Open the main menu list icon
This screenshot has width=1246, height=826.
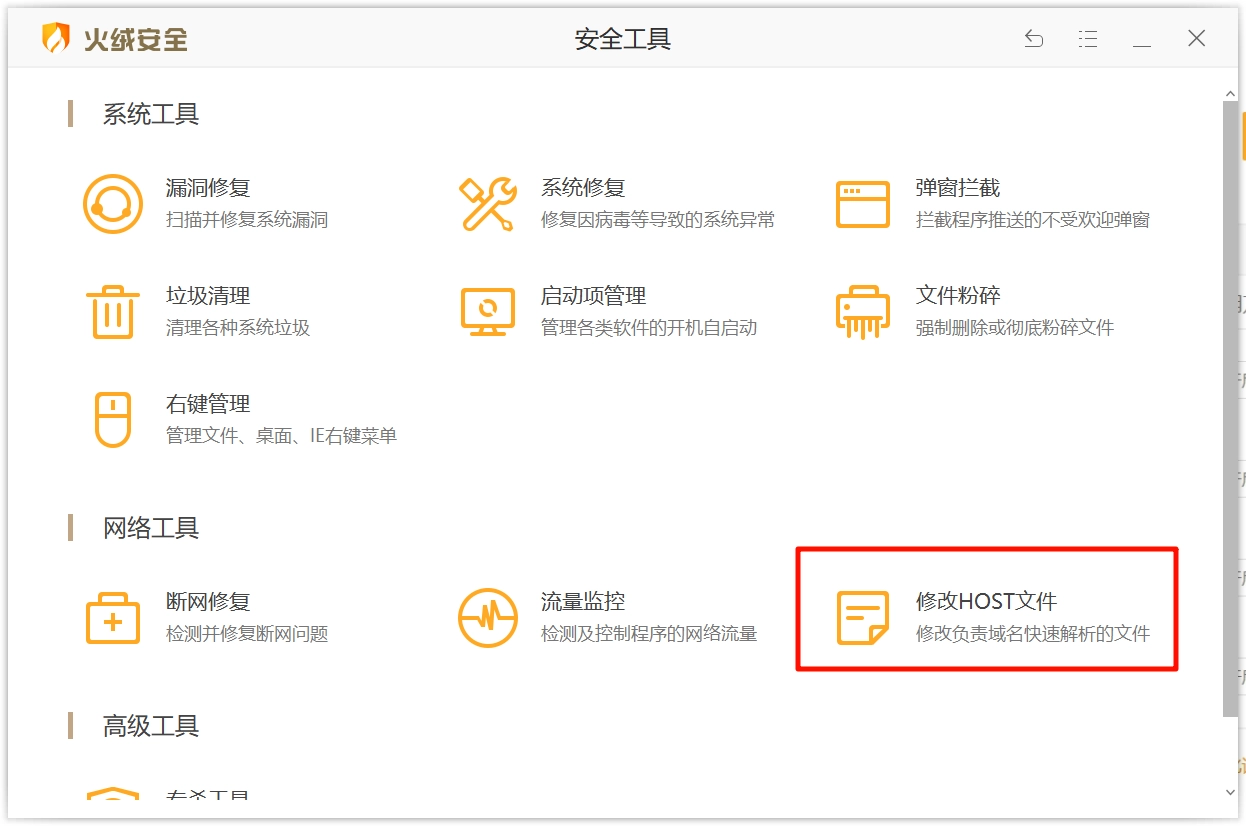(x=1088, y=39)
